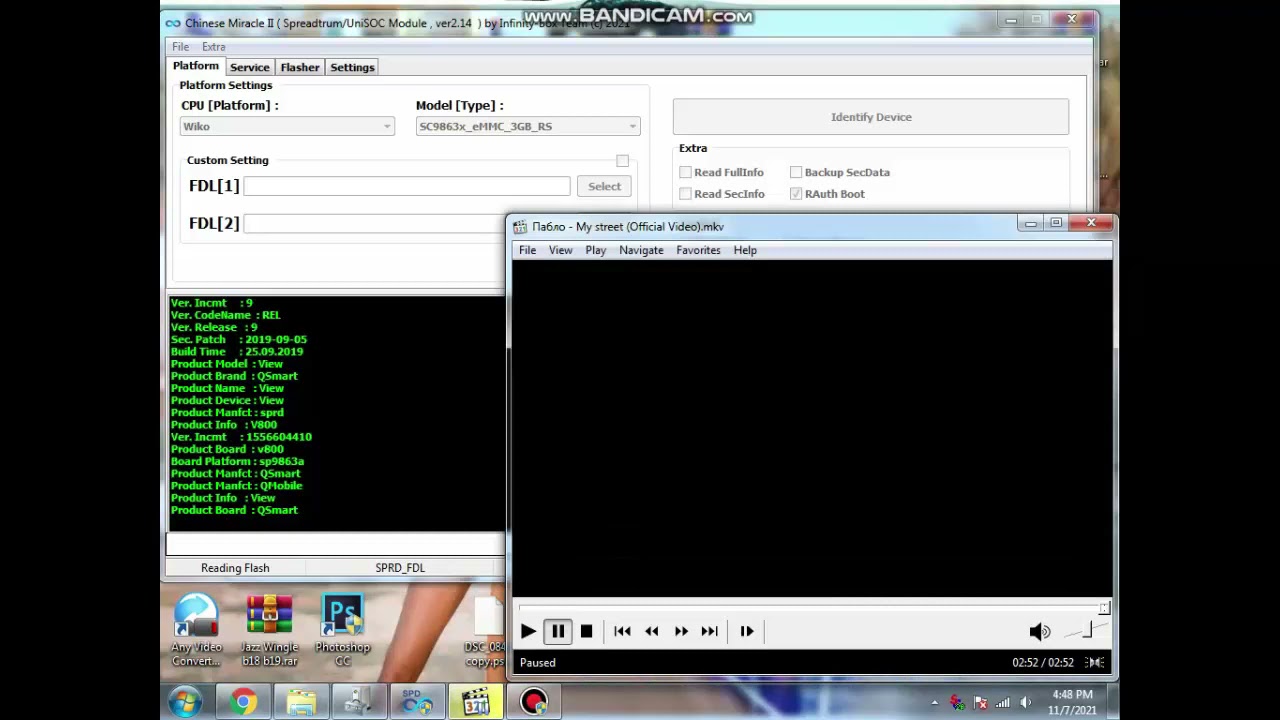Image resolution: width=1280 pixels, height=720 pixels.
Task: Open Photoshop CC desktop shortcut
Action: pos(343,630)
